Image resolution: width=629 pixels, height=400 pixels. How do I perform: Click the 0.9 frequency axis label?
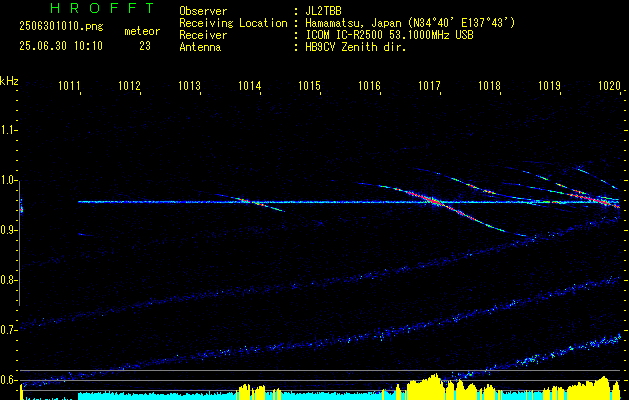coord(7,230)
